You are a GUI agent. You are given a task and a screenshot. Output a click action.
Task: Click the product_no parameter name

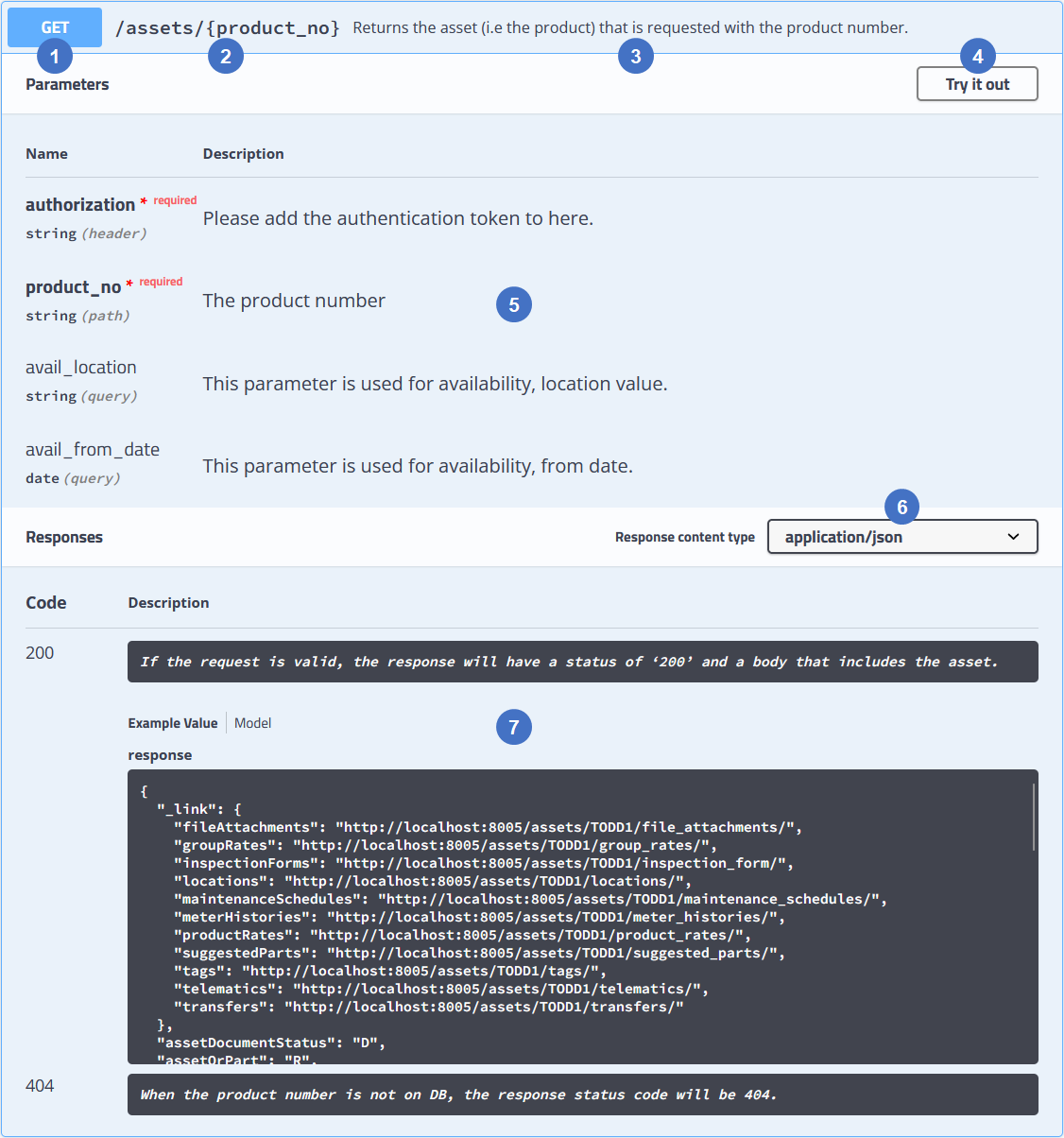pyautogui.click(x=73, y=287)
